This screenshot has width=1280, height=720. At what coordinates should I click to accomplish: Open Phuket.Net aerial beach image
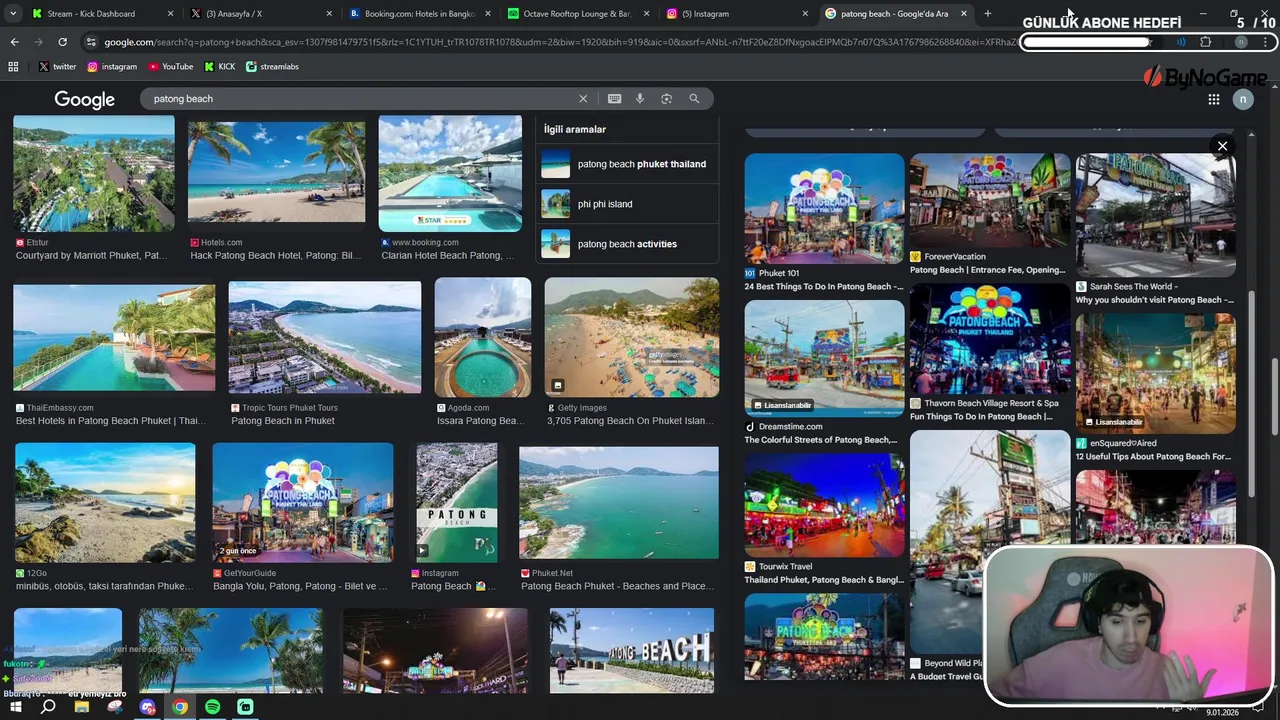pyautogui.click(x=619, y=503)
